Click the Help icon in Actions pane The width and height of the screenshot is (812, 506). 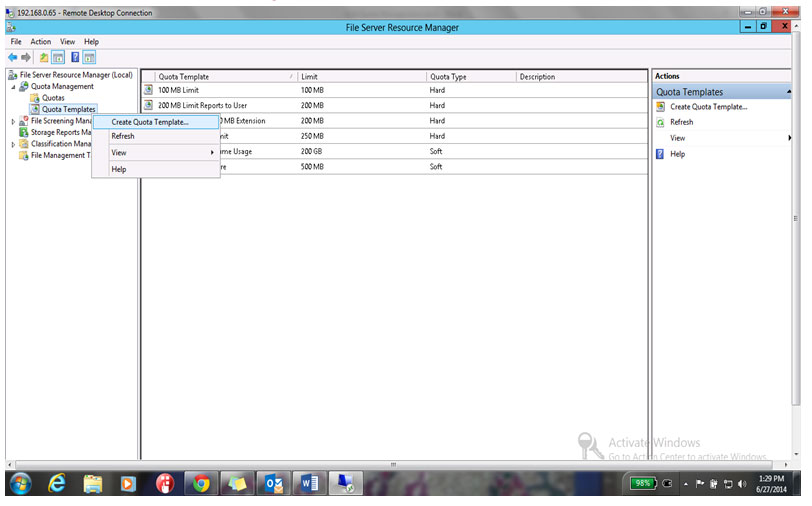(x=660, y=154)
